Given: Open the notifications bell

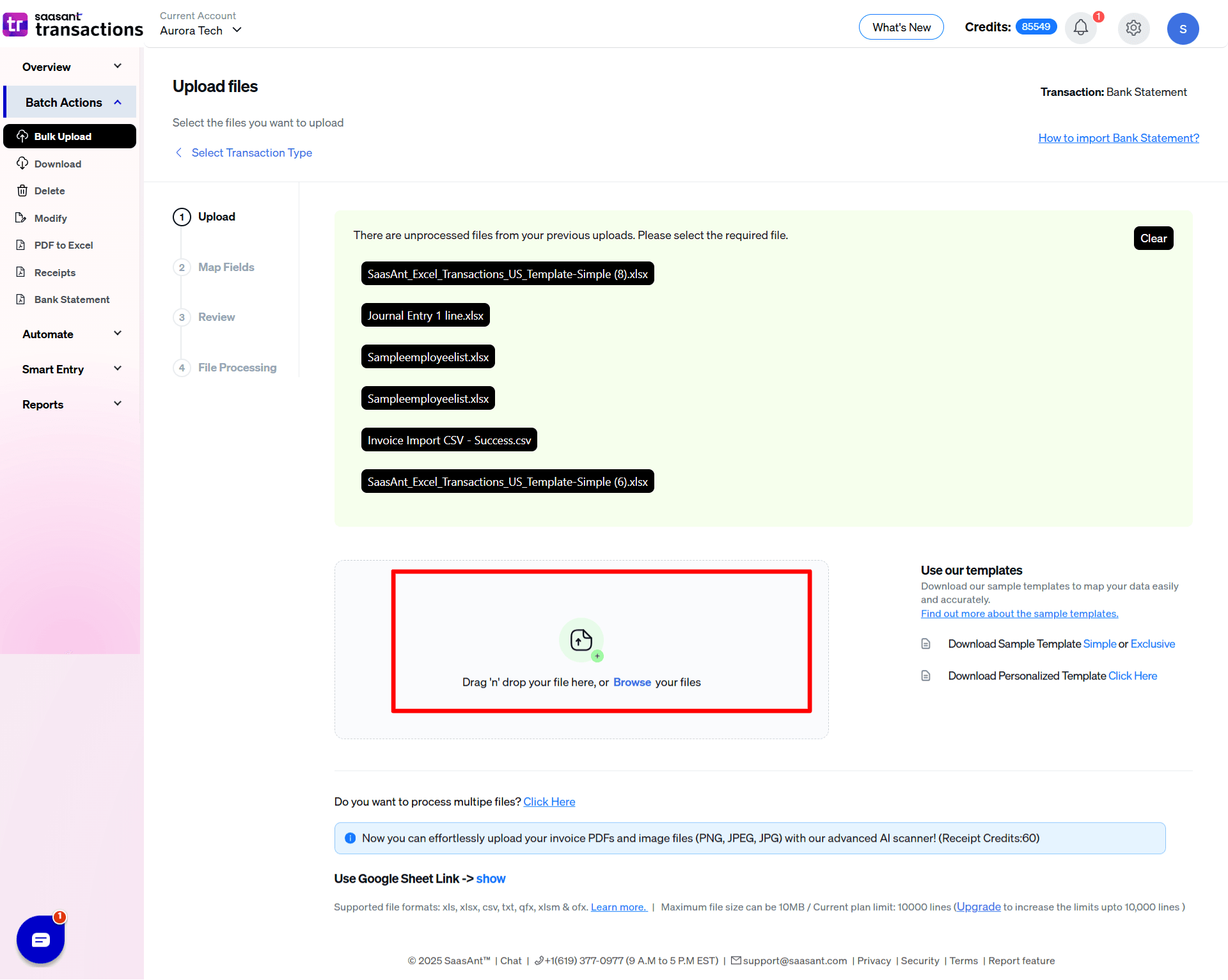Looking at the screenshot, I should coord(1081,27).
